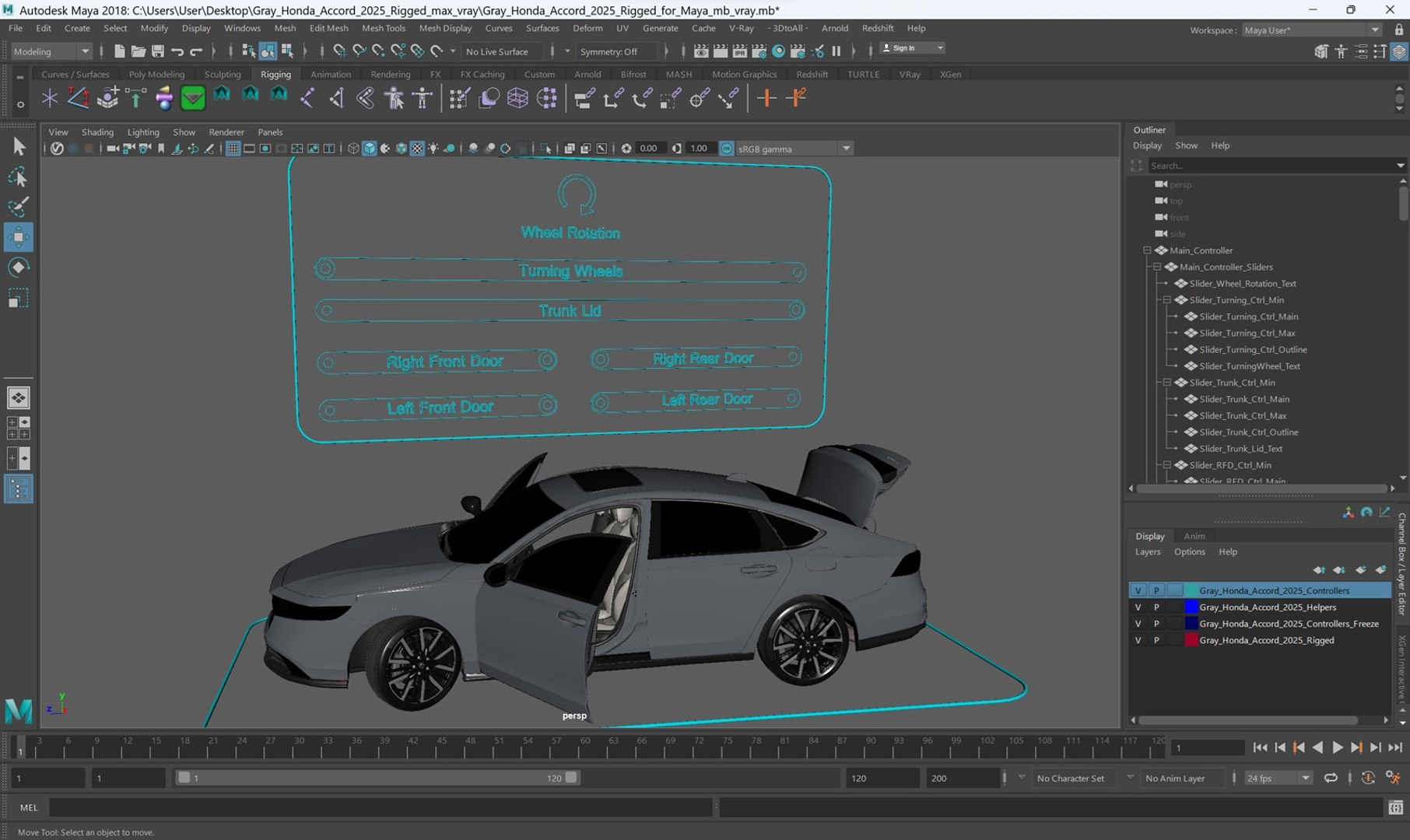Play the animation forward
This screenshot has width=1410, height=840.
coord(1337,747)
